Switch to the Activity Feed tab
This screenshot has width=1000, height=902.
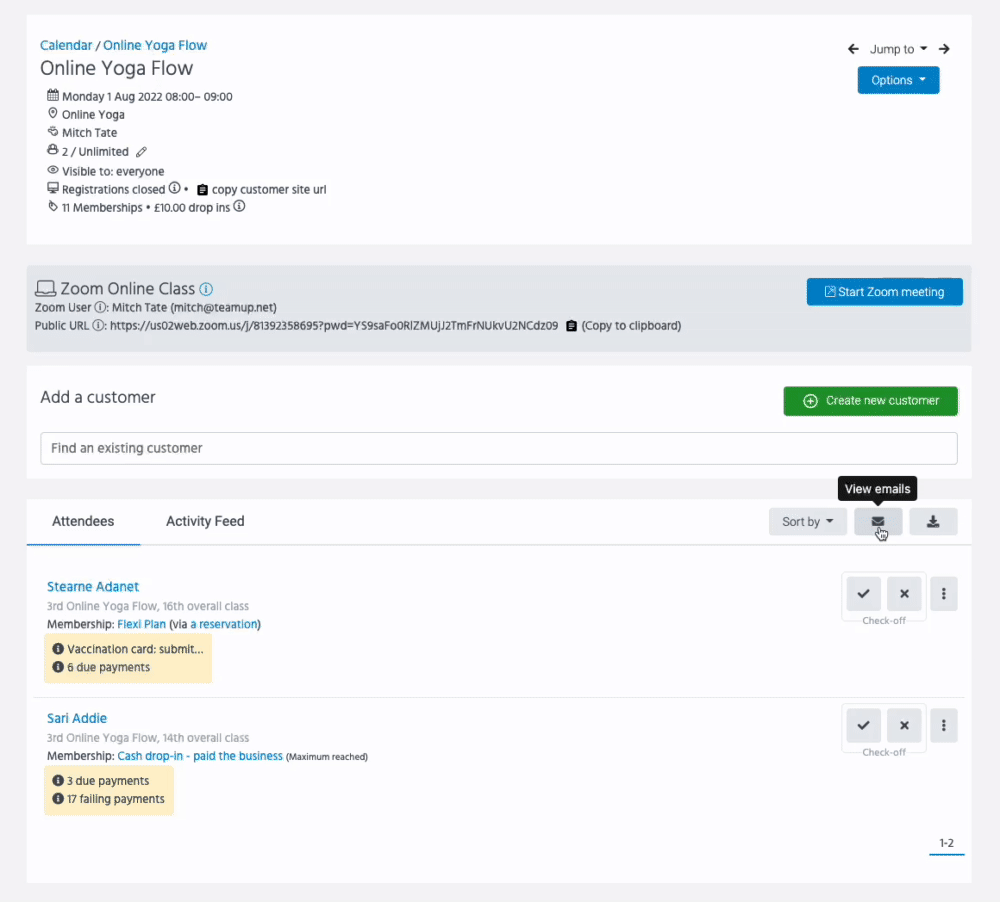(205, 521)
